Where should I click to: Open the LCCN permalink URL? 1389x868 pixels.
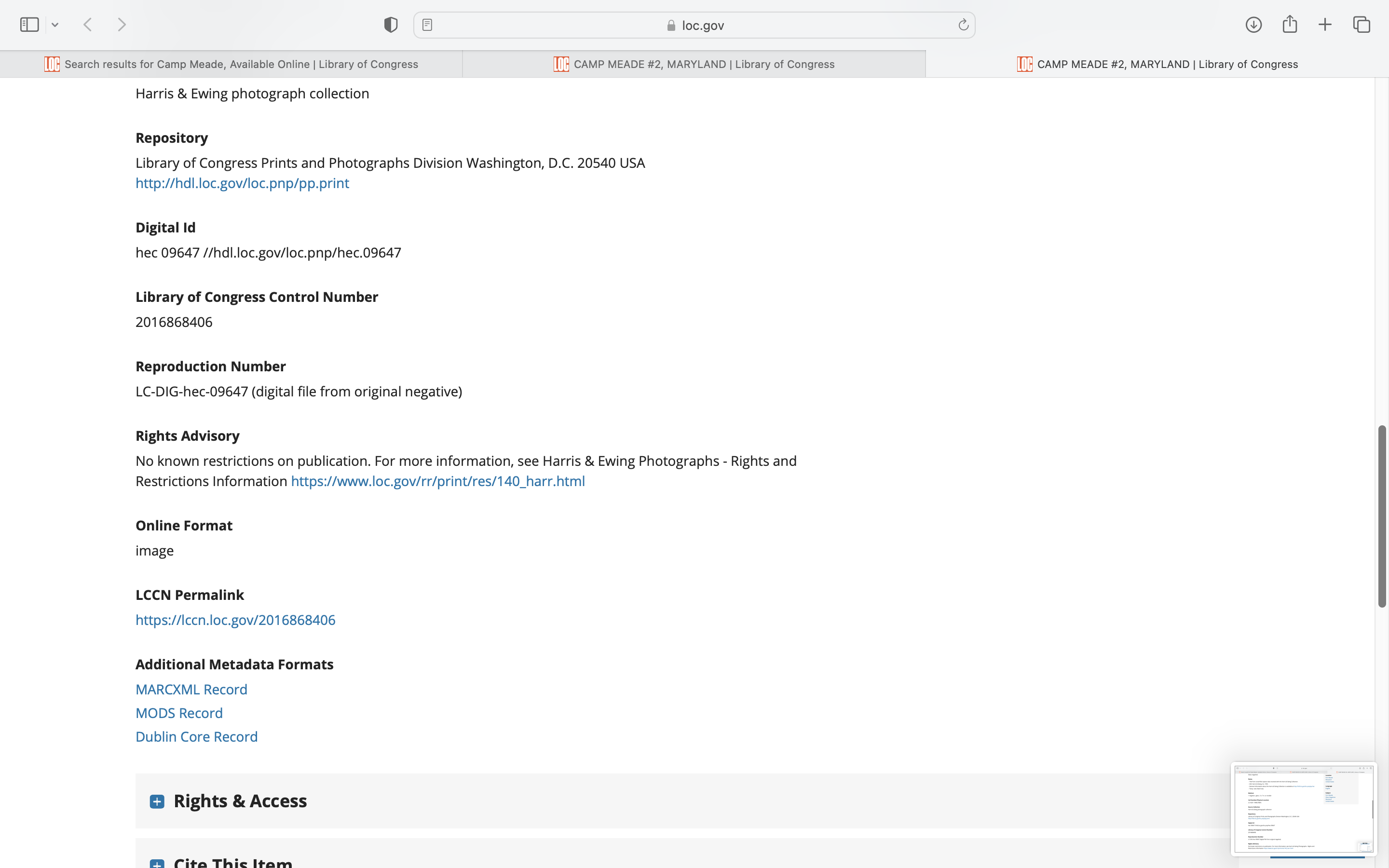pos(235,620)
